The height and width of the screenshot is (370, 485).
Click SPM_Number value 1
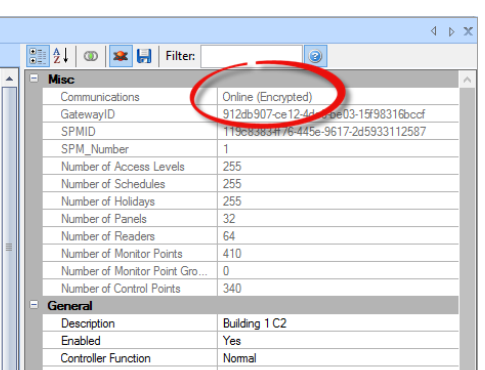tap(226, 149)
